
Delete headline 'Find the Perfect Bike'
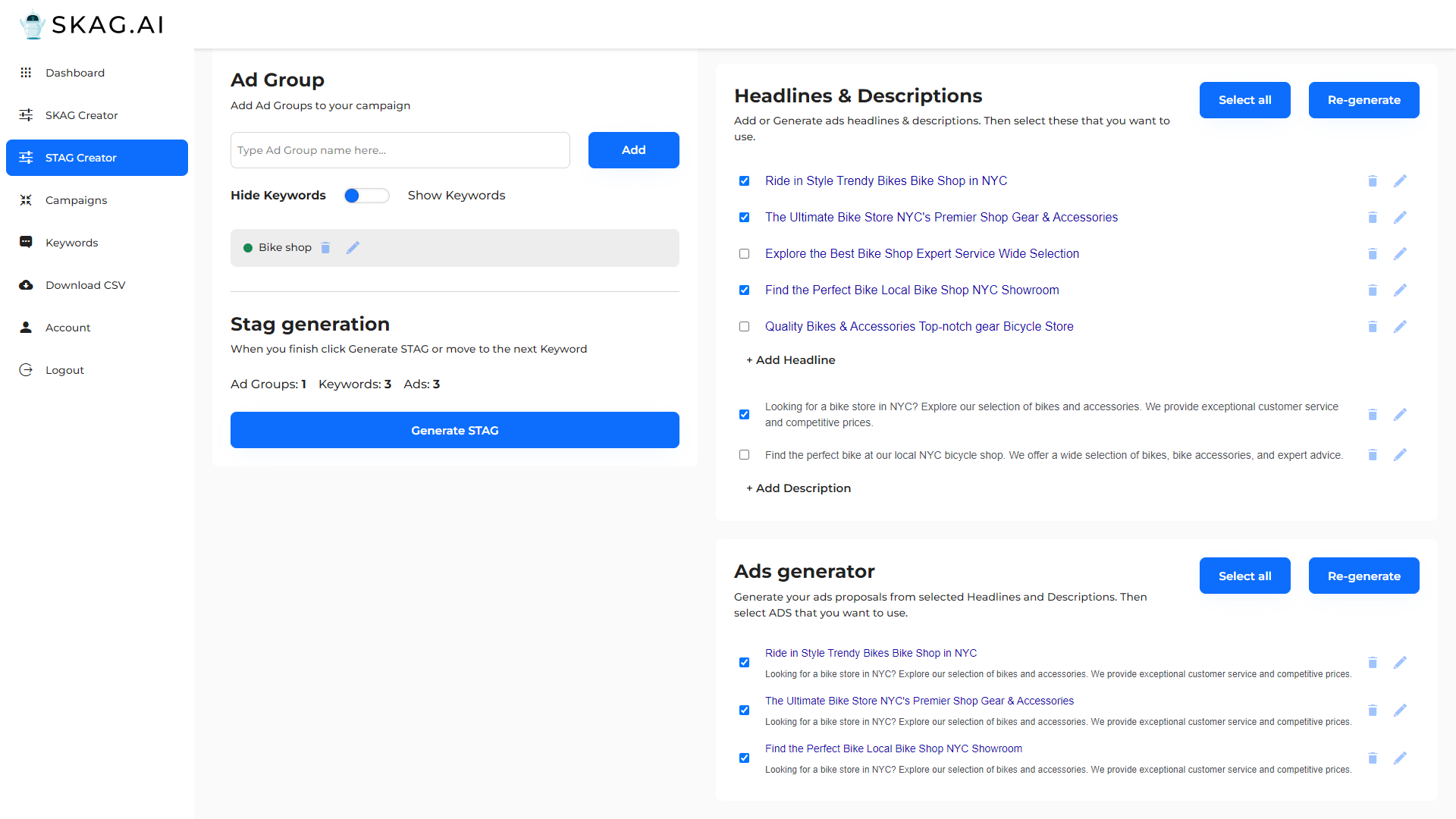point(1373,290)
